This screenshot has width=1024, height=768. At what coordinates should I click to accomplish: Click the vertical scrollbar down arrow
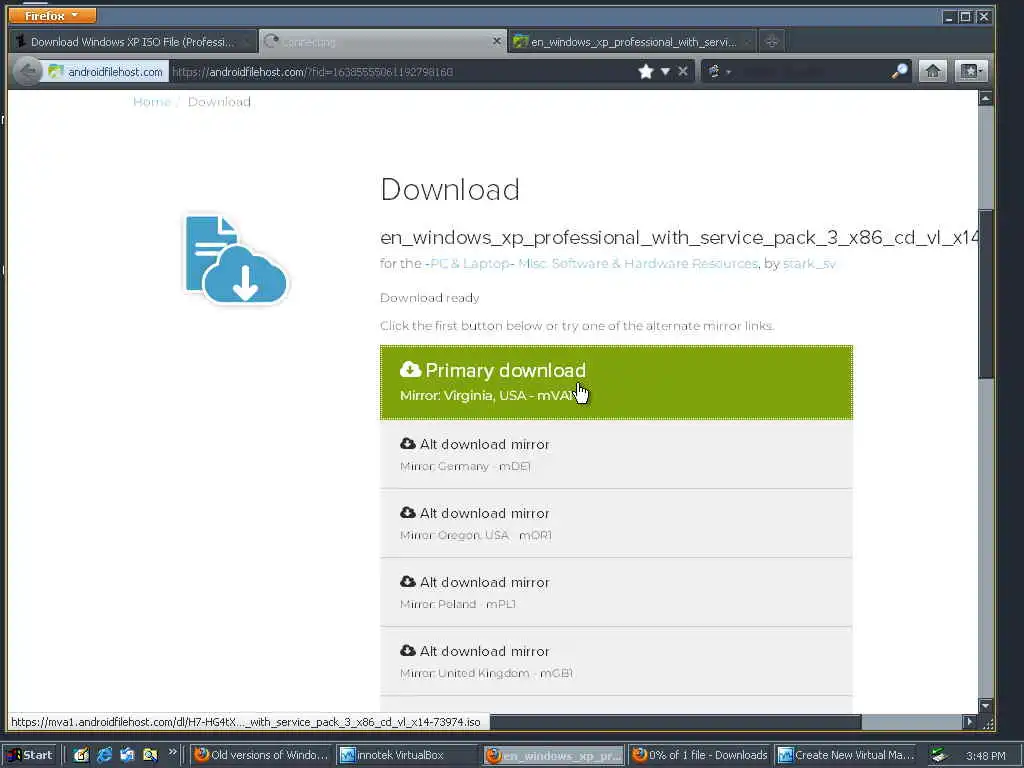[x=985, y=705]
